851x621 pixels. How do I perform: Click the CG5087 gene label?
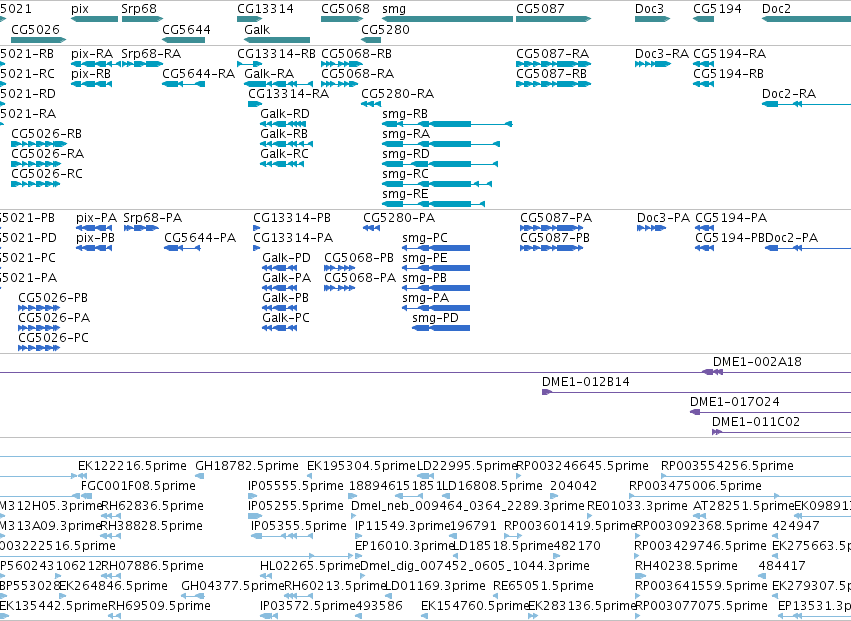540,9
